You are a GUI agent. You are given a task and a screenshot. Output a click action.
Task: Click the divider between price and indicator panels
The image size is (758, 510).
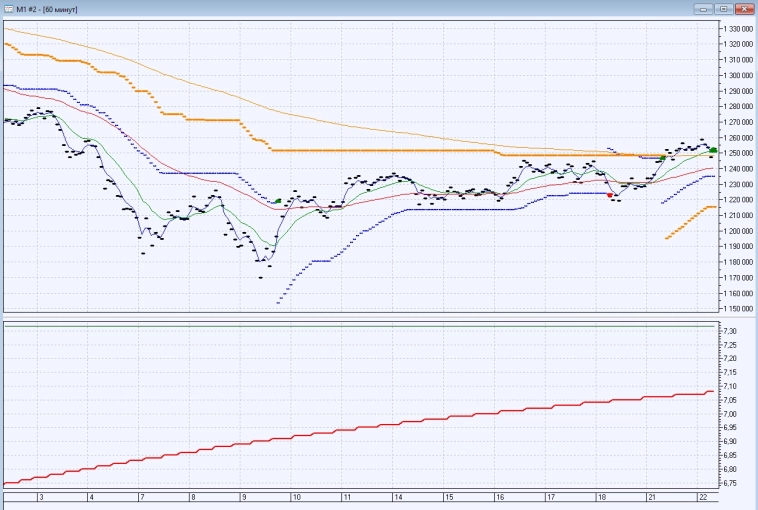point(360,318)
